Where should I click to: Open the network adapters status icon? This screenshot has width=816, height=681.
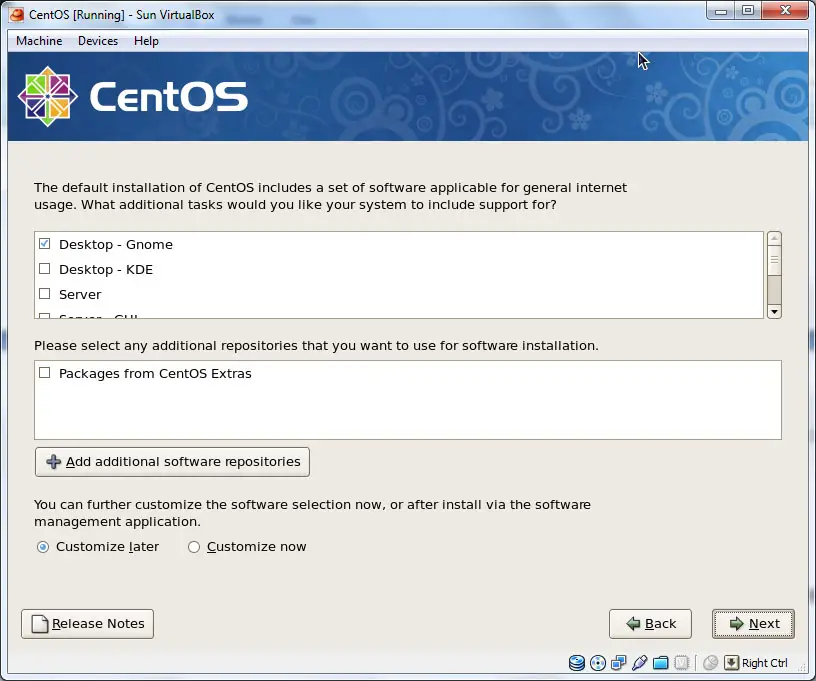(619, 663)
